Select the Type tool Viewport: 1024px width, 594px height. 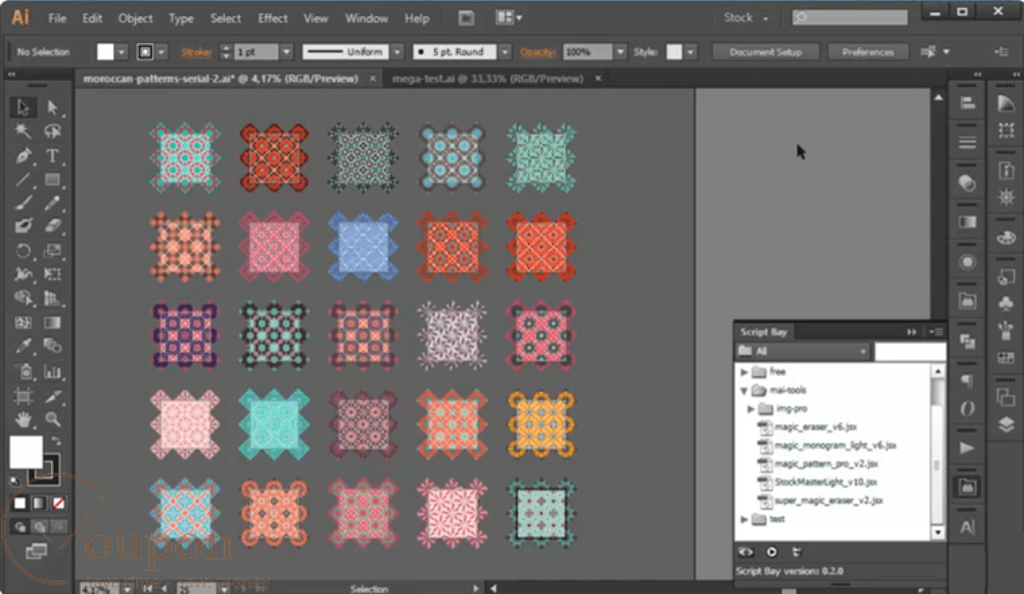coord(52,156)
